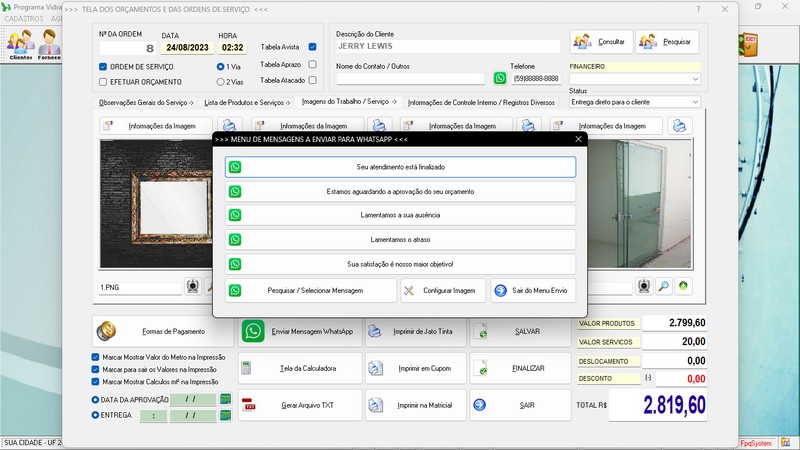800x450 pixels.
Task: Click SALVAR document icon button
Action: coord(520,331)
